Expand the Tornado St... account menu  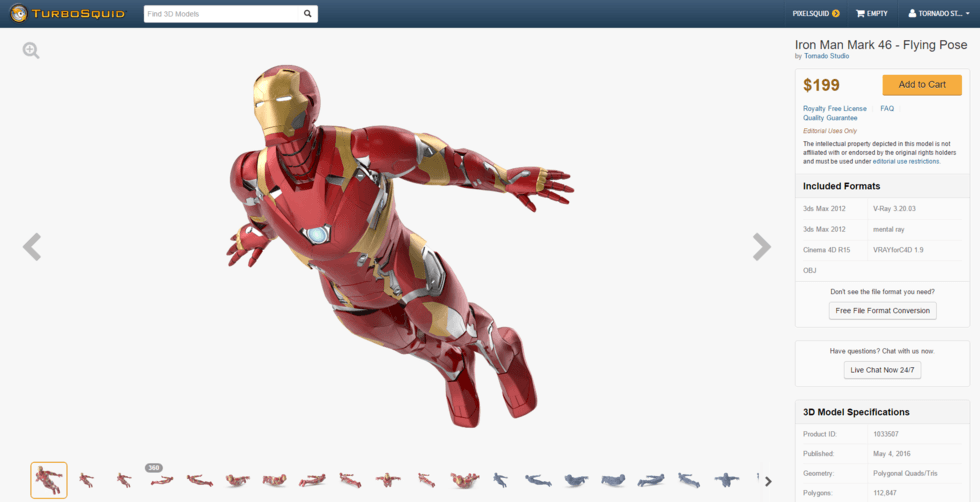(939, 14)
